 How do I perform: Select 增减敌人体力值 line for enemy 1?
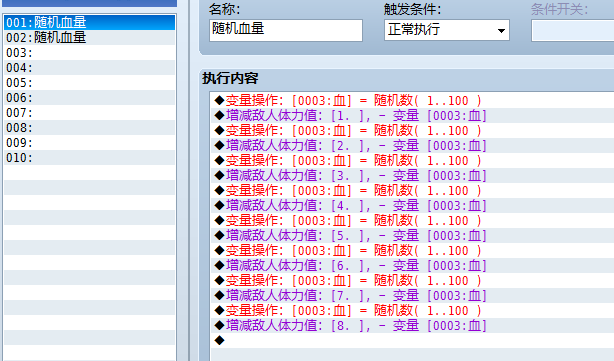[x=413, y=116]
